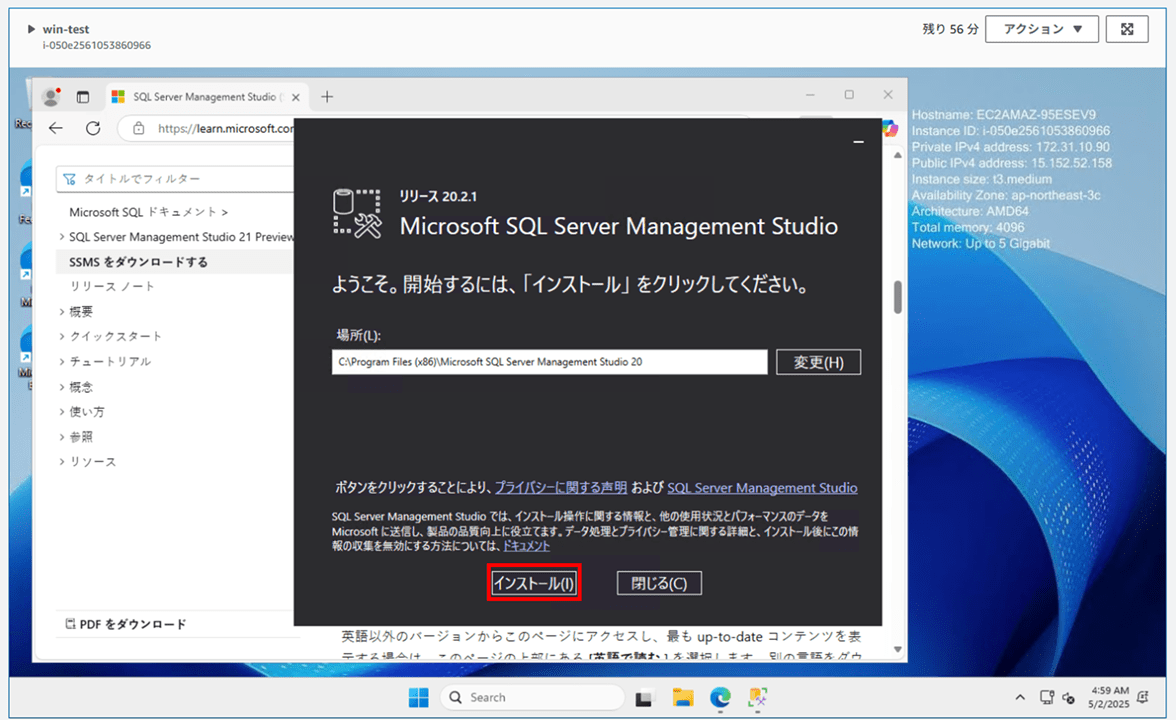The image size is (1176, 720).
Task: Click the page vertical scrollbar thumb
Action: 898,297
